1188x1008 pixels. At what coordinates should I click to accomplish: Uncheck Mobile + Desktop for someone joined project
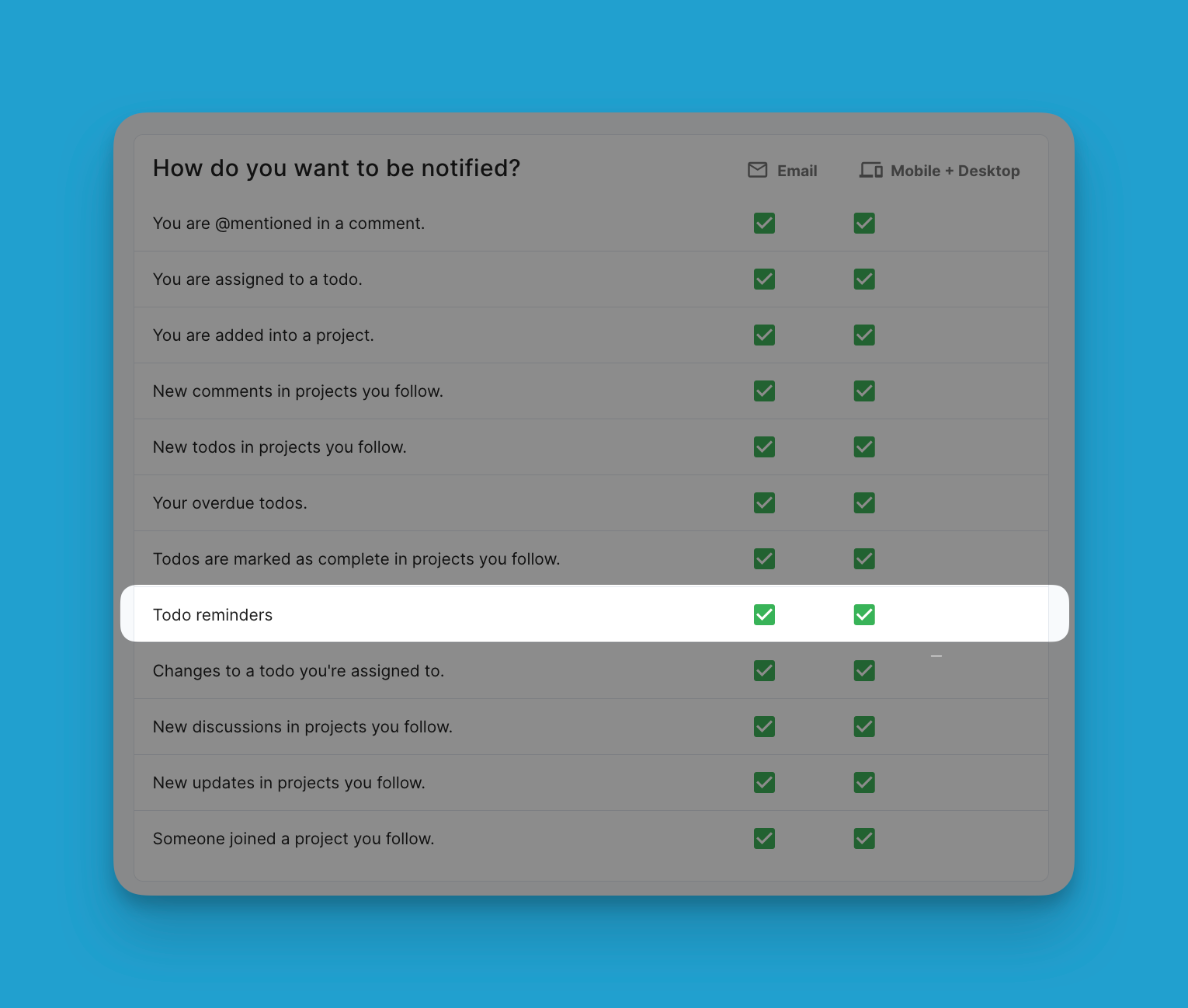point(864,839)
